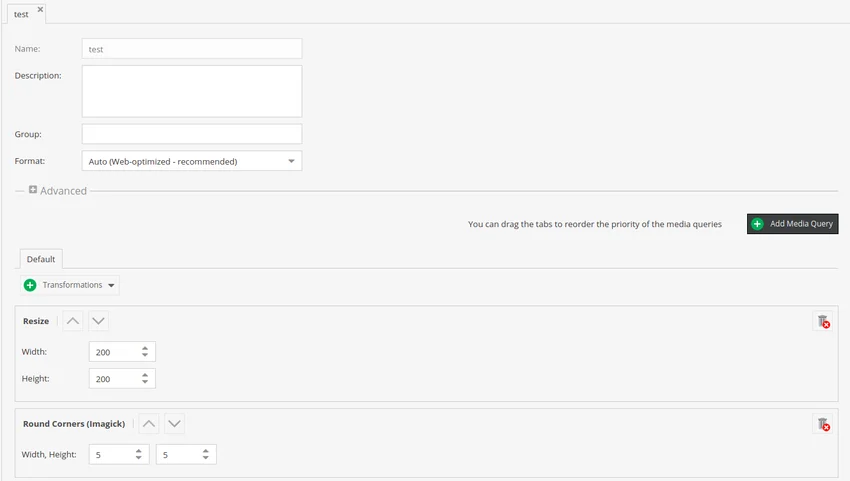Screen dimensions: 850x481
Task: Select the Default media query tab
Action: click(x=41, y=259)
